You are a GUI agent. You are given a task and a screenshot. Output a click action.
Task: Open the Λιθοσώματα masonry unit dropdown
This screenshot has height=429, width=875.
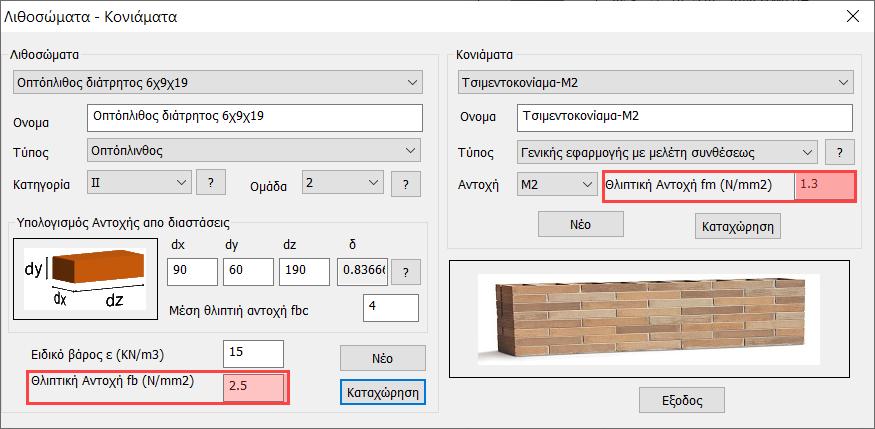pyautogui.click(x=217, y=83)
